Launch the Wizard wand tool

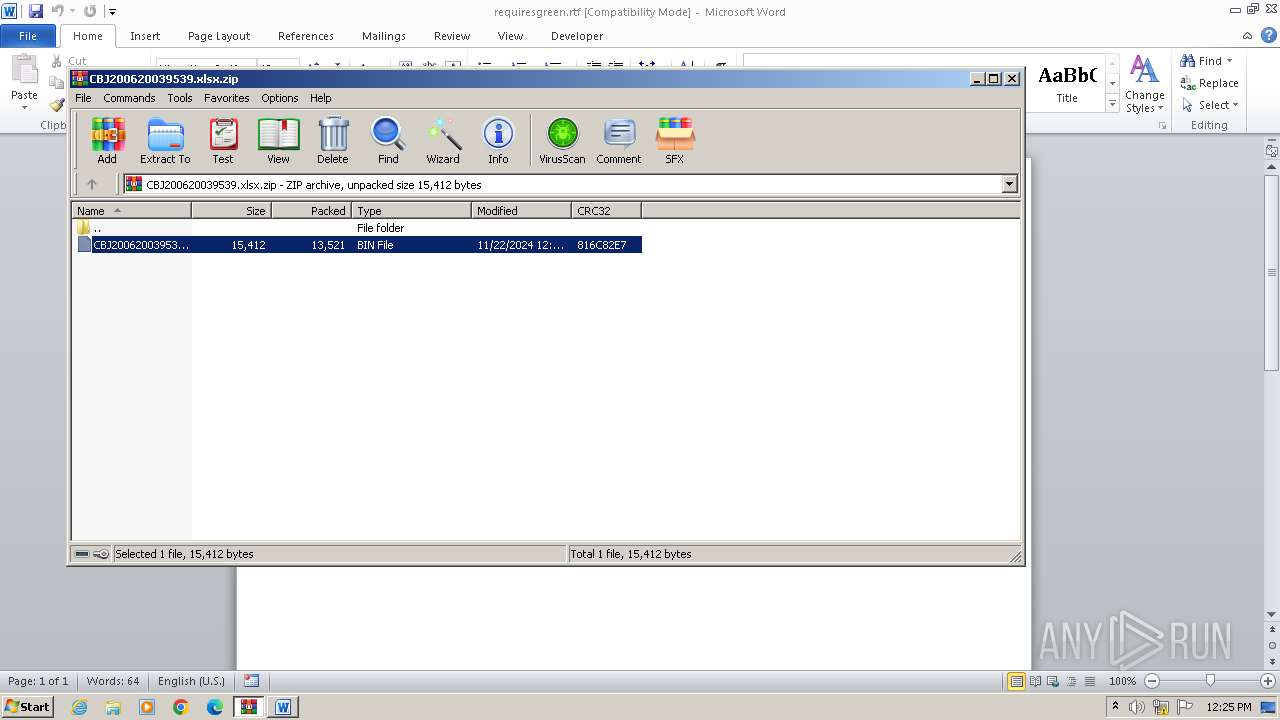click(x=443, y=141)
